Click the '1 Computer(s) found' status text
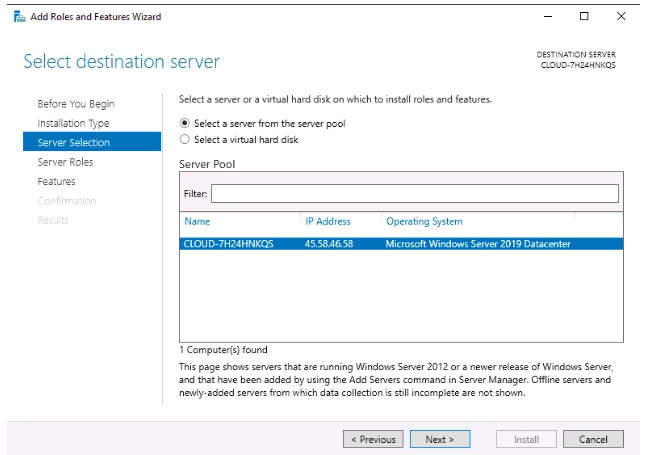Image resolution: width=649 pixels, height=455 pixels. [x=224, y=350]
